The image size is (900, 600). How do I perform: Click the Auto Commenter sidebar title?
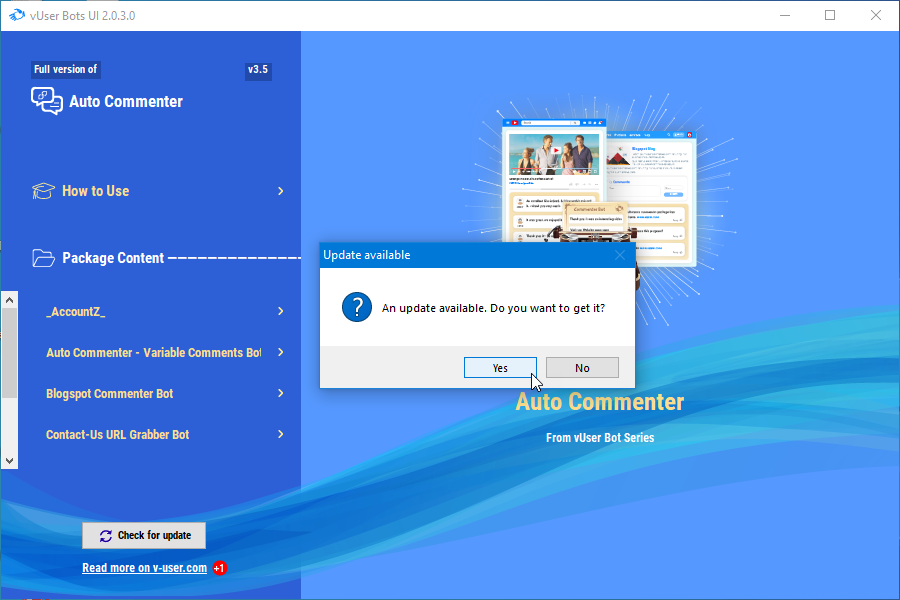(126, 102)
